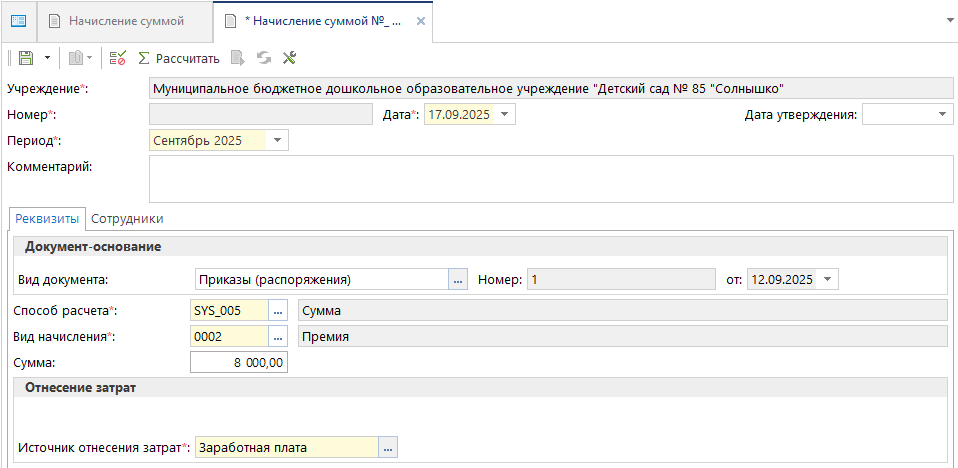Switch to the first Начисление суммой tab

coord(126,21)
